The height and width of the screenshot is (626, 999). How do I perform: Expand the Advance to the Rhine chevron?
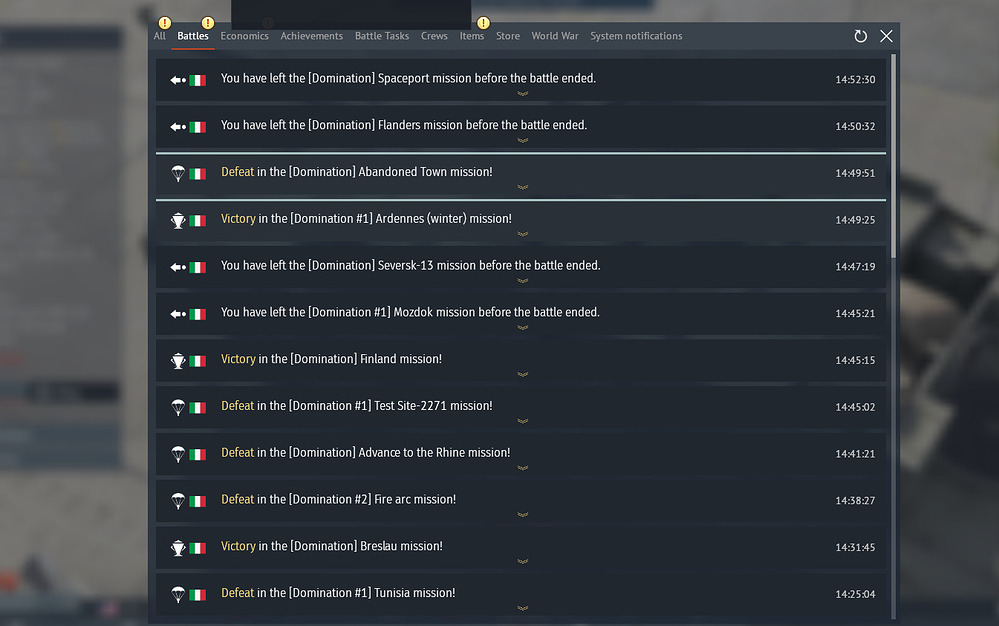coord(522,468)
